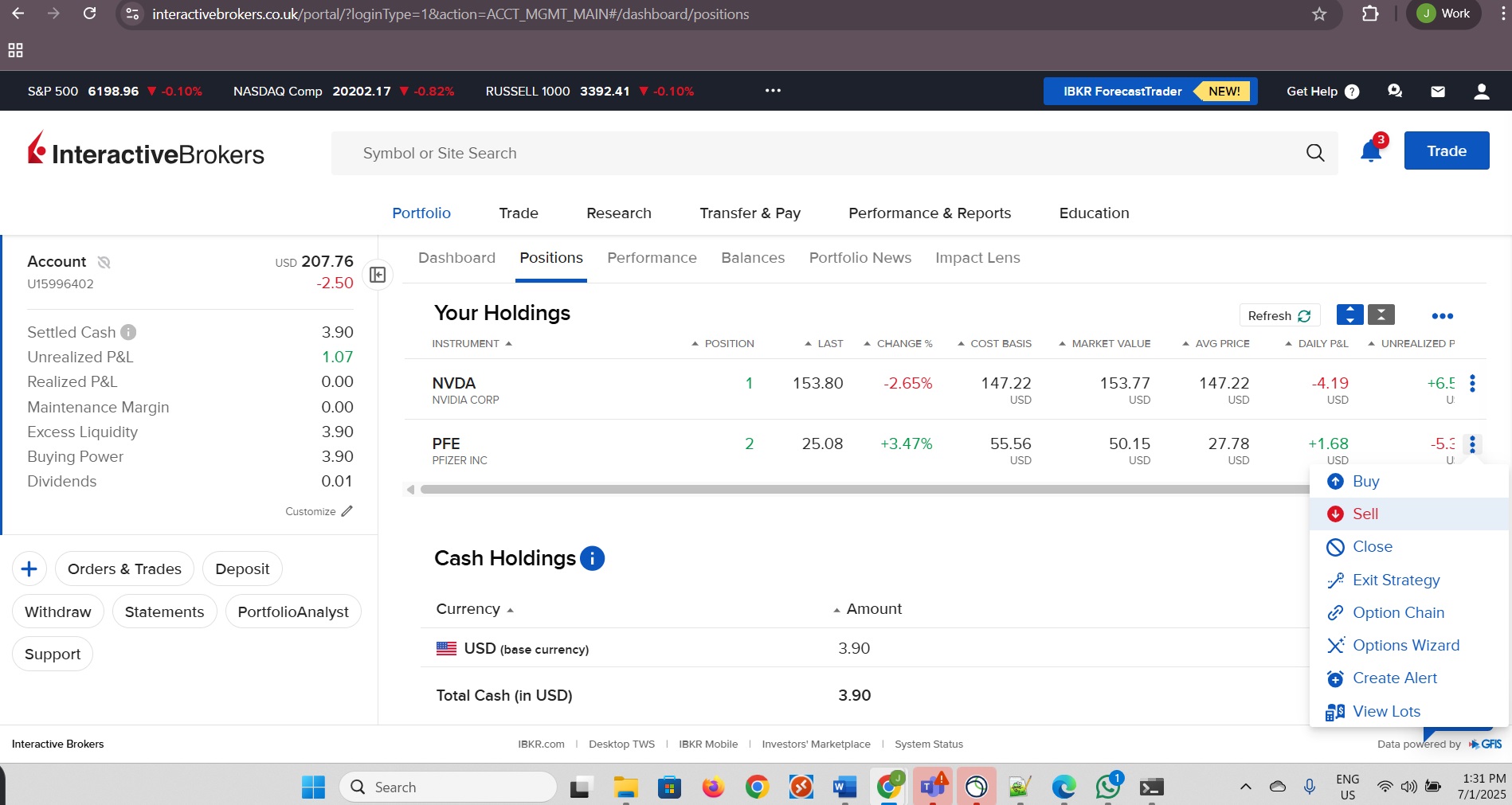Open PortfolioAnalyst
The height and width of the screenshot is (805, 1512).
click(x=293, y=612)
